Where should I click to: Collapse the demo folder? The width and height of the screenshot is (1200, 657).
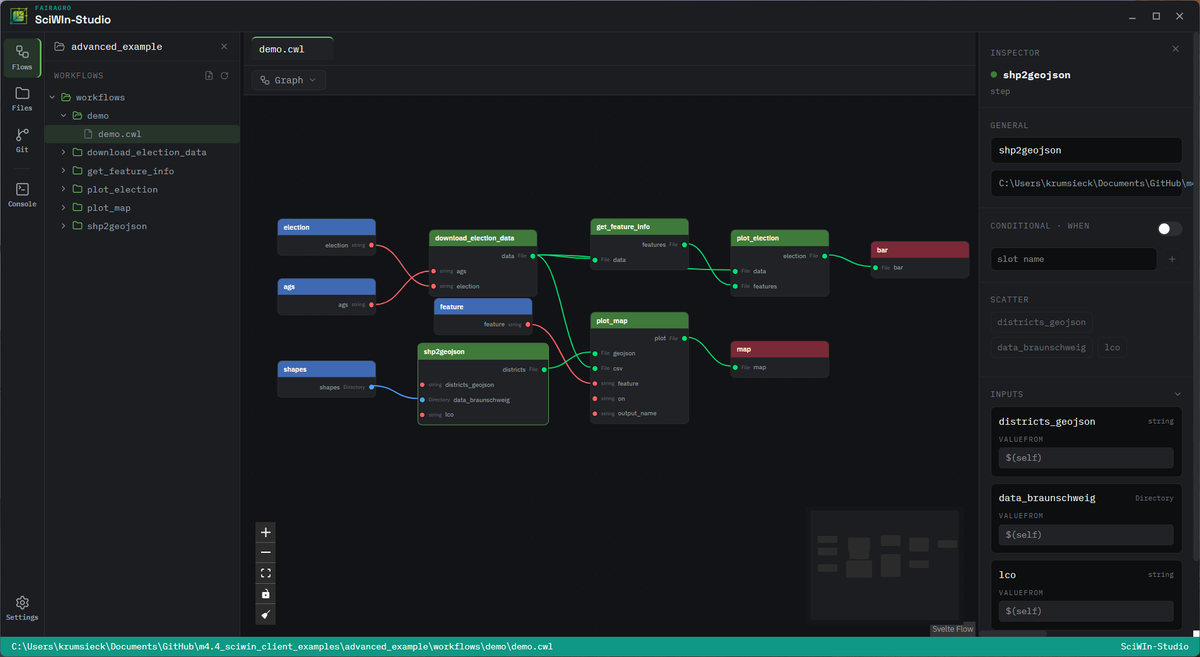tap(64, 116)
